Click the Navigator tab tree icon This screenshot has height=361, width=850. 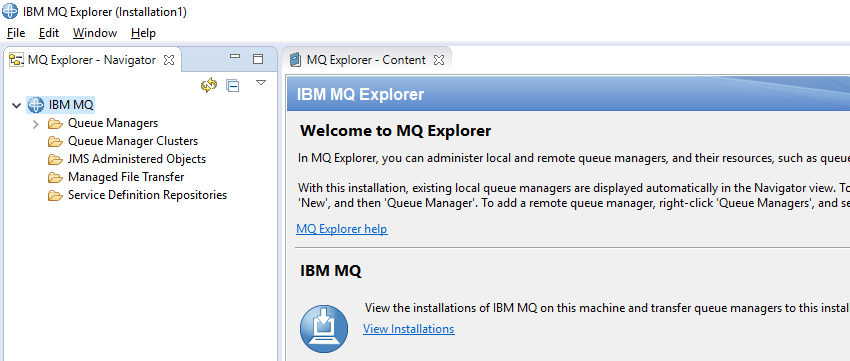(16, 60)
